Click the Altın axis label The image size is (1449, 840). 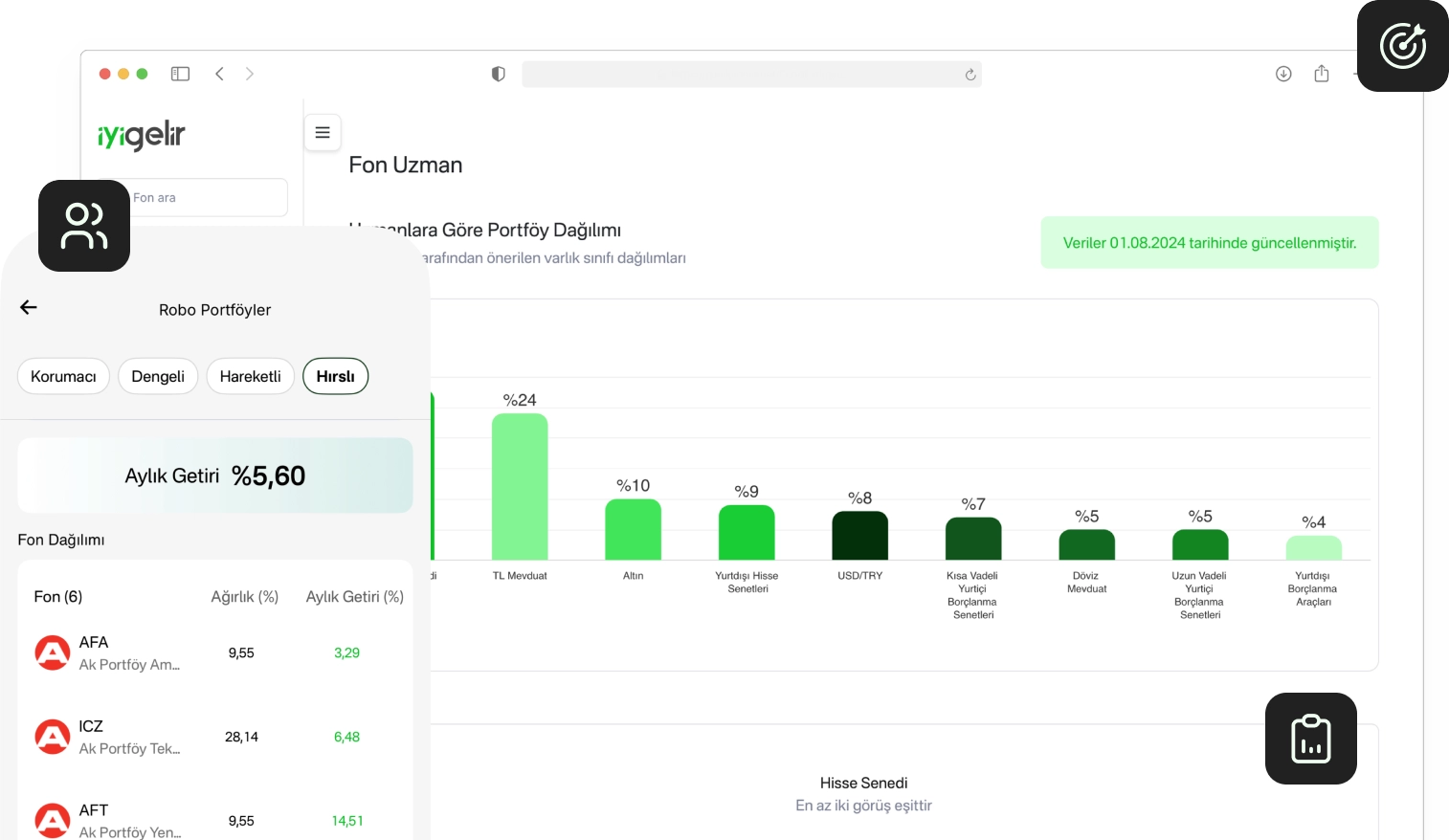pos(634,576)
